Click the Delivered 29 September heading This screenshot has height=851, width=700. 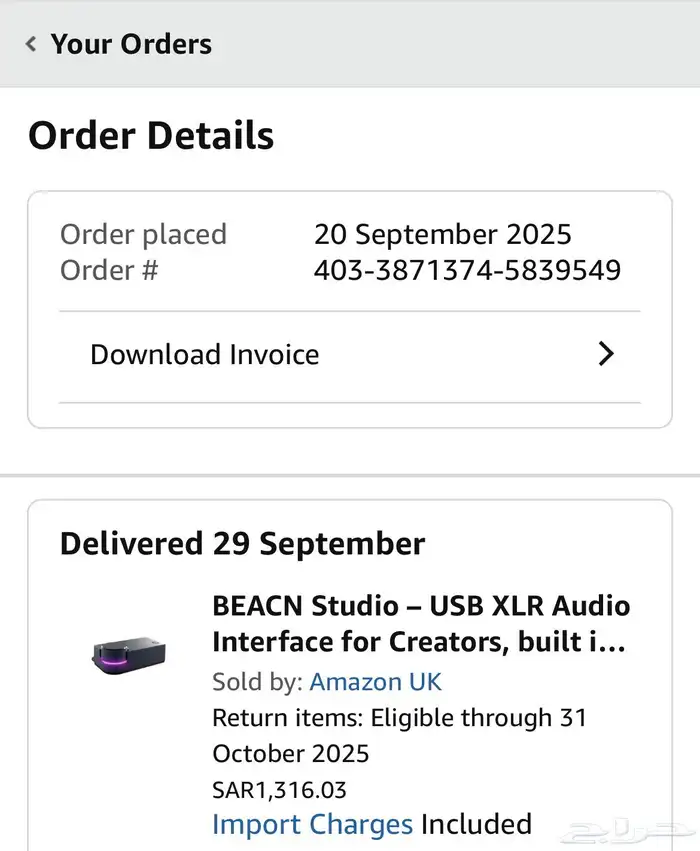click(242, 543)
